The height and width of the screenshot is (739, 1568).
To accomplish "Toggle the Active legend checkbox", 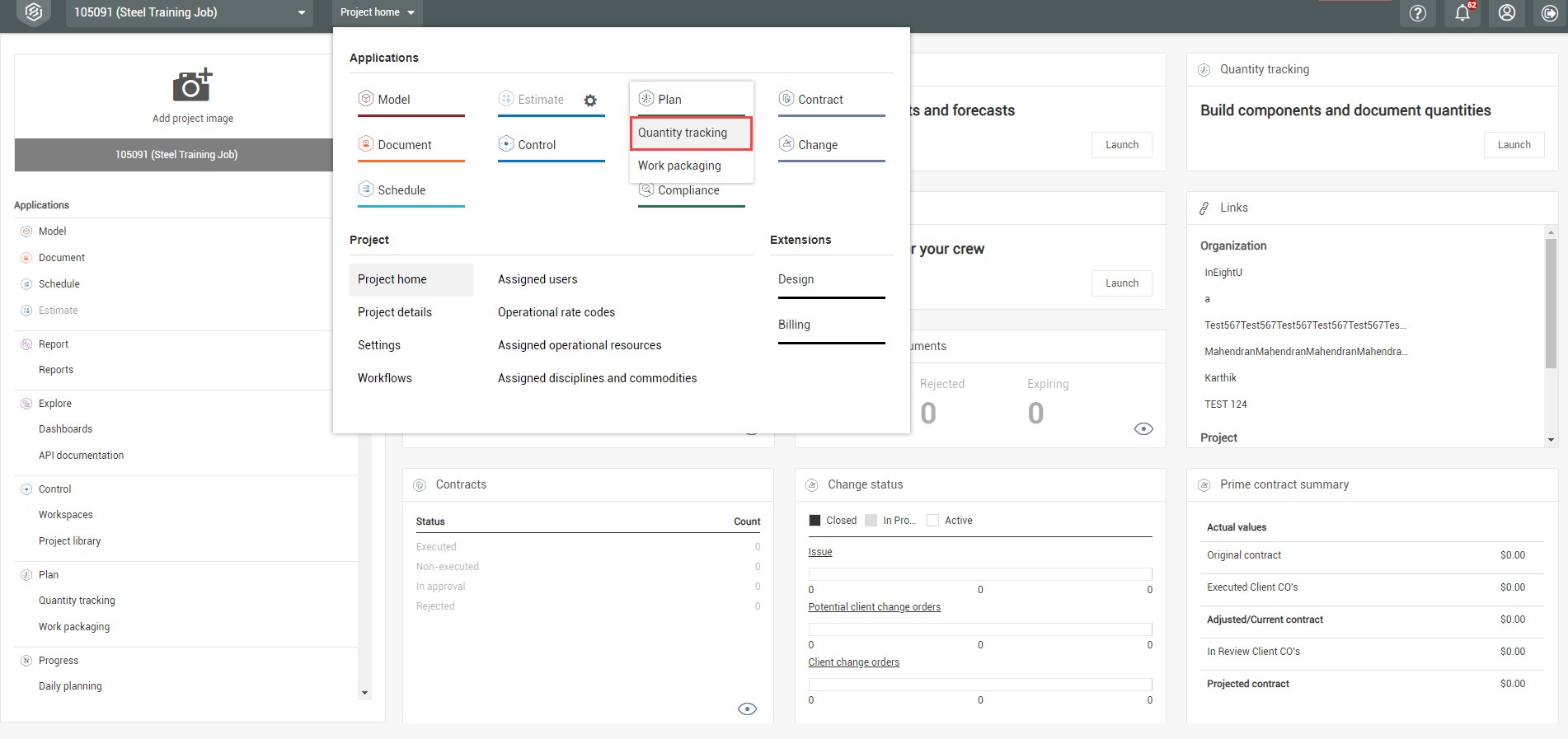I will [933, 521].
